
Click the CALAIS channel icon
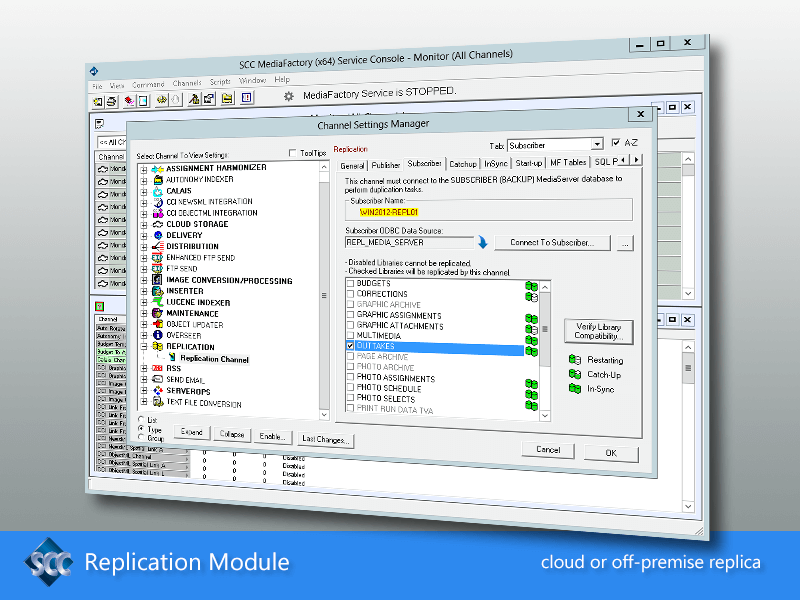click(158, 191)
